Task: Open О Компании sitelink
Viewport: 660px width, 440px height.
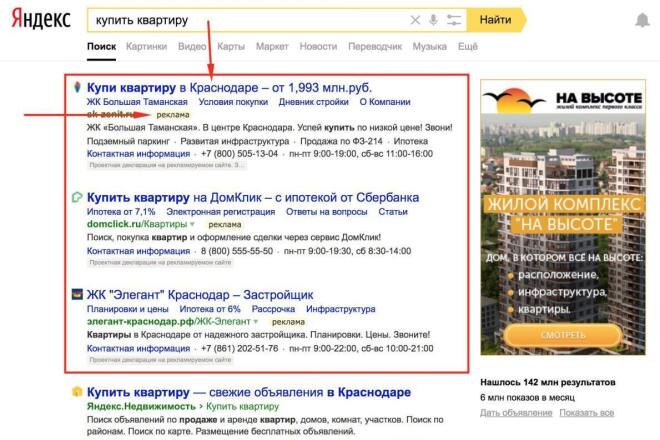Action: [385, 102]
